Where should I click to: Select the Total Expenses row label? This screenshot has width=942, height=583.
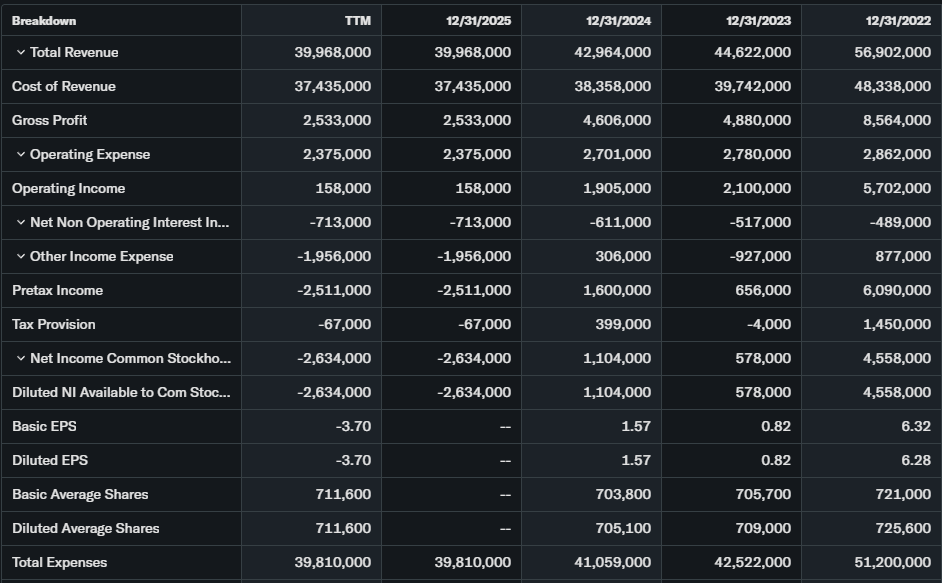tap(59, 562)
